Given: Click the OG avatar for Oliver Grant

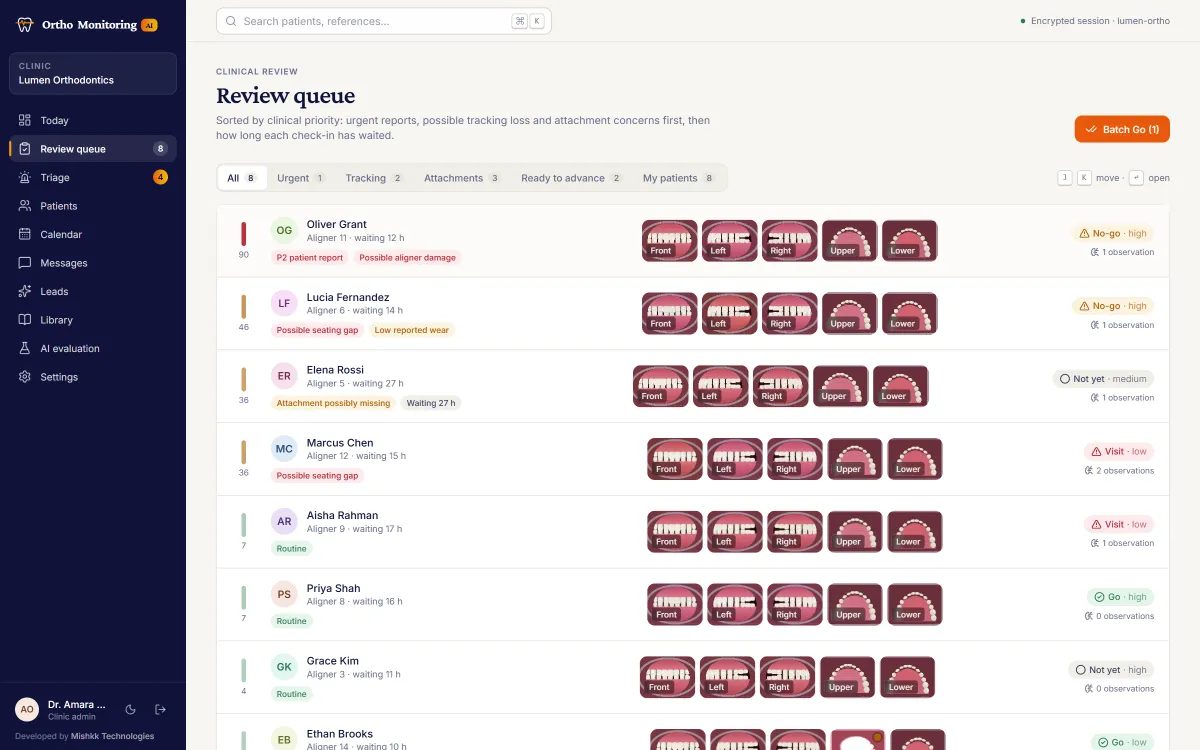Looking at the screenshot, I should point(284,231).
